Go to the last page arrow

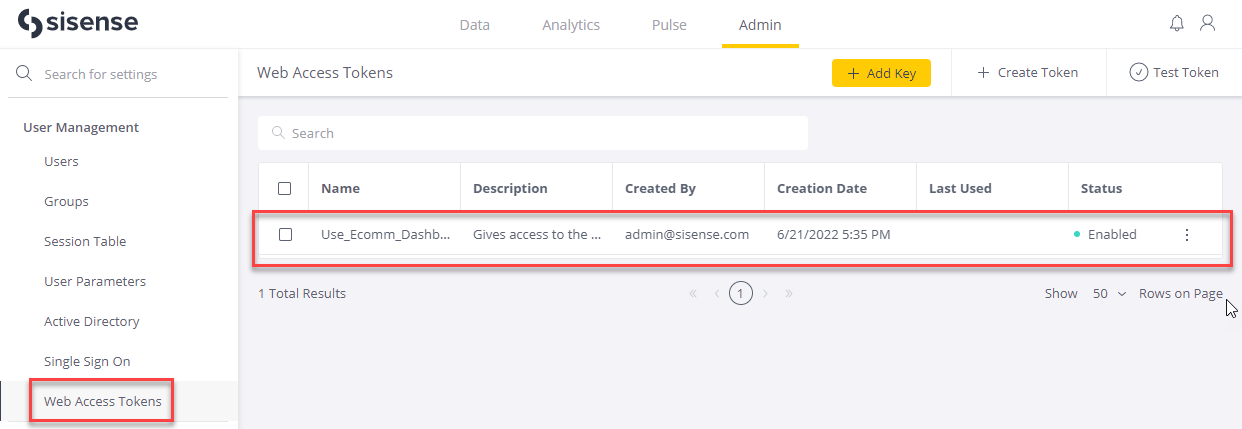coord(789,294)
